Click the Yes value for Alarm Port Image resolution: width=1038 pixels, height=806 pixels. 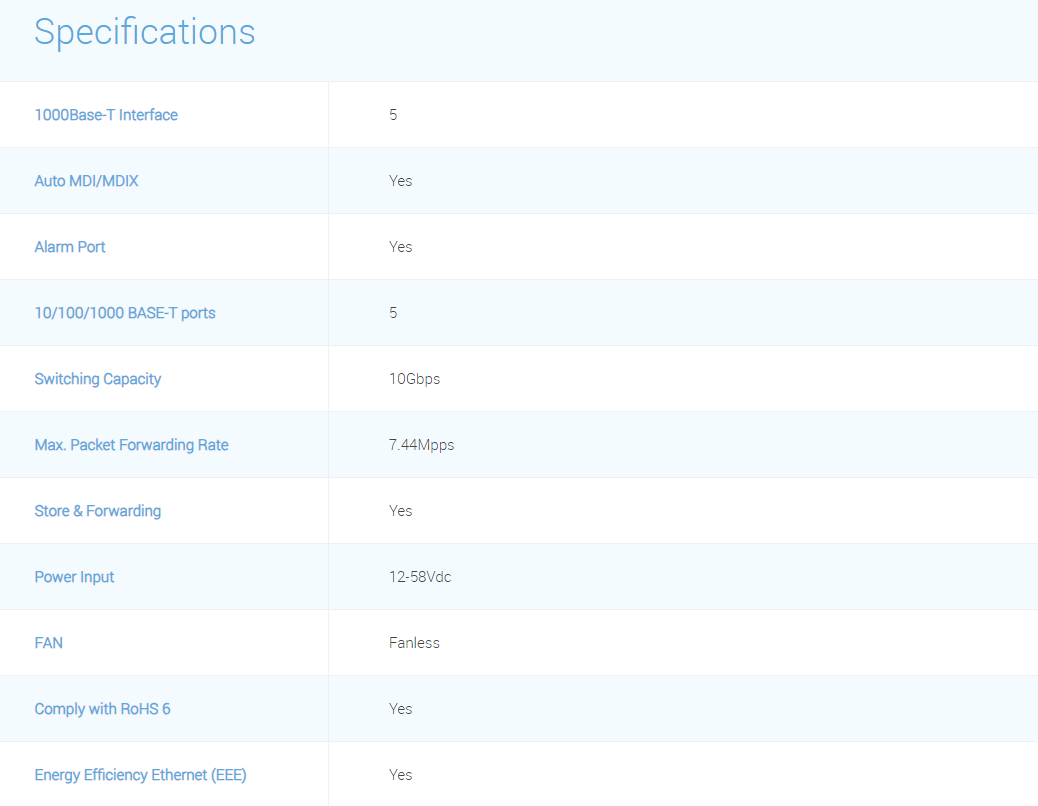(400, 247)
